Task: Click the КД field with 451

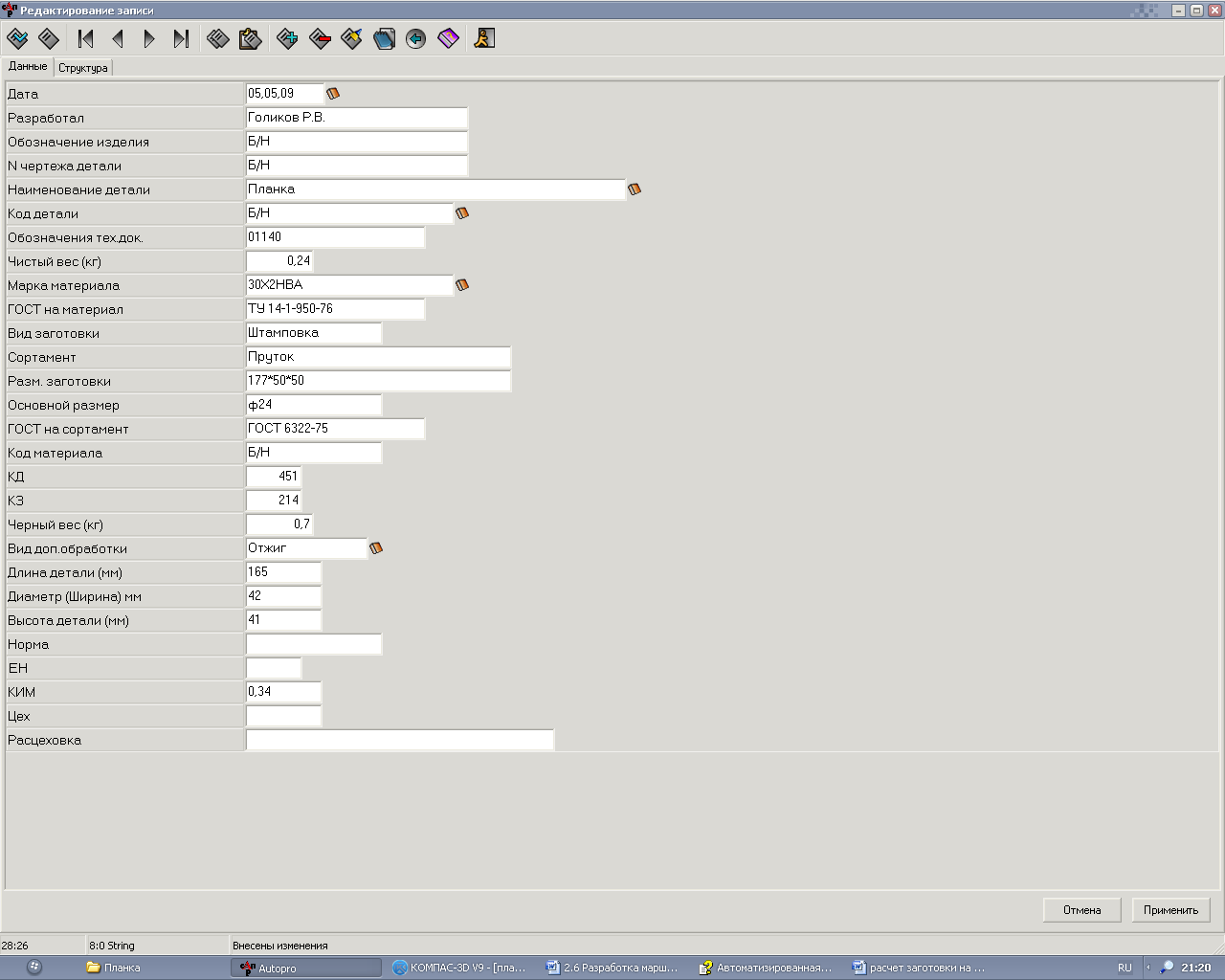Action: [274, 477]
